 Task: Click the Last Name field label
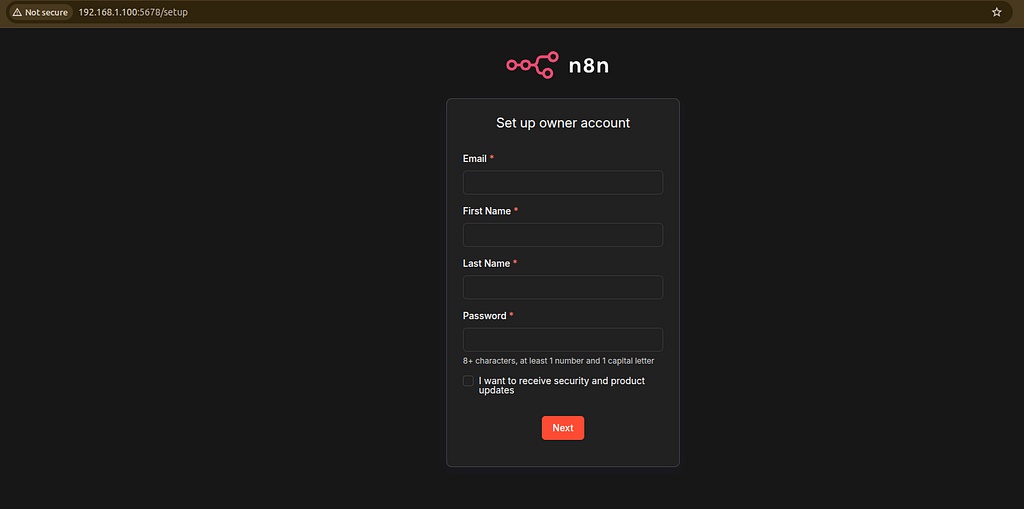tap(487, 263)
